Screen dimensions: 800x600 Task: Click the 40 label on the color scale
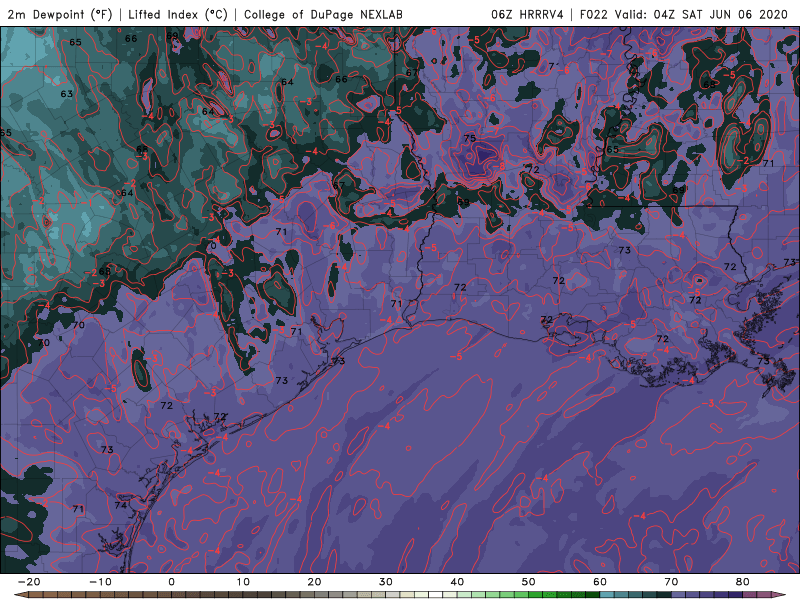pos(457,582)
